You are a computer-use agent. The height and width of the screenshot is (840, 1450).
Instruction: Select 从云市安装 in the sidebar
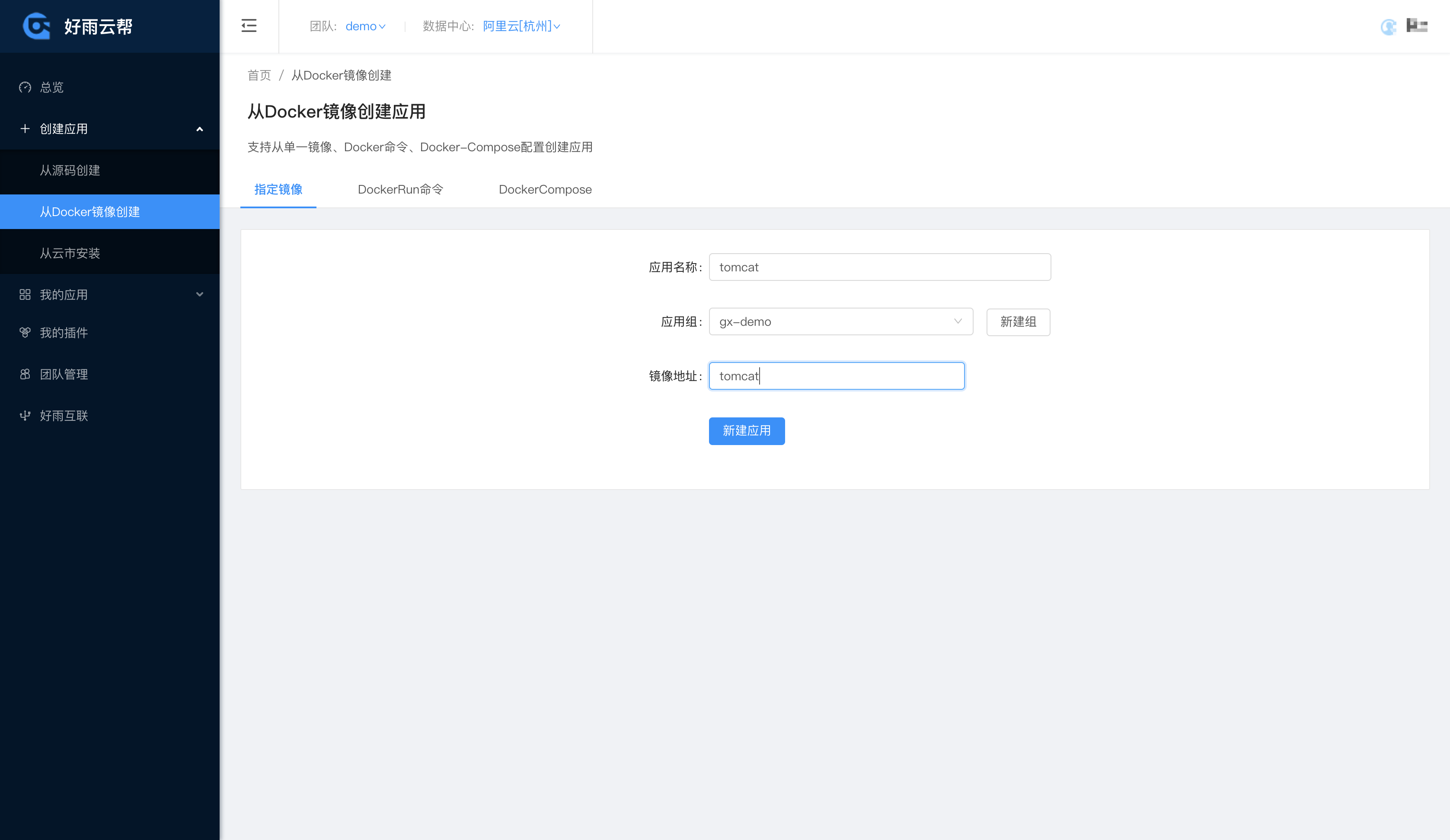pyautogui.click(x=110, y=253)
